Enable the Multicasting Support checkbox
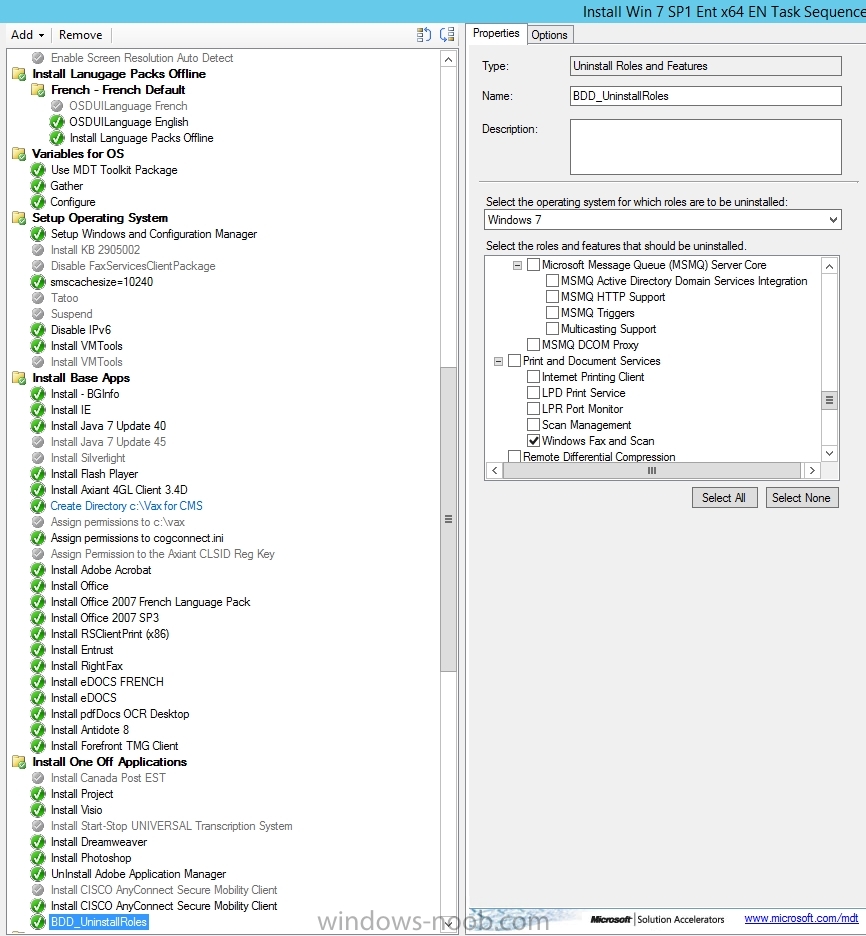The width and height of the screenshot is (866, 936). pos(553,329)
